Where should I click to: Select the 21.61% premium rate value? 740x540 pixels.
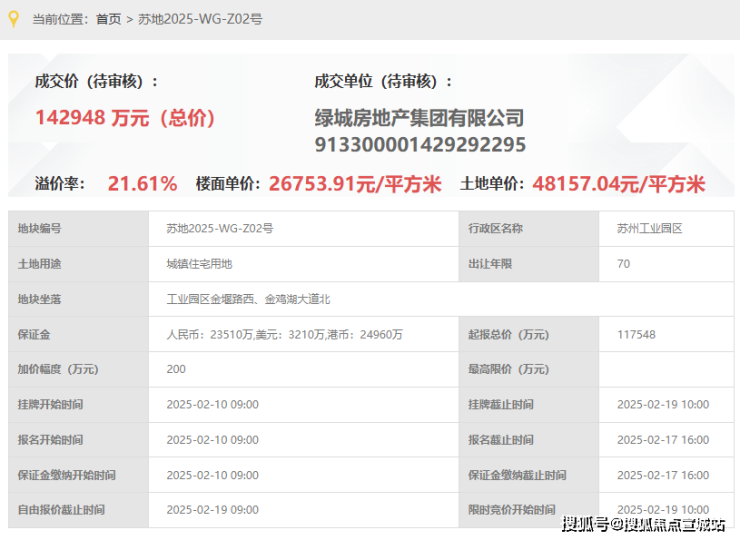tap(143, 184)
